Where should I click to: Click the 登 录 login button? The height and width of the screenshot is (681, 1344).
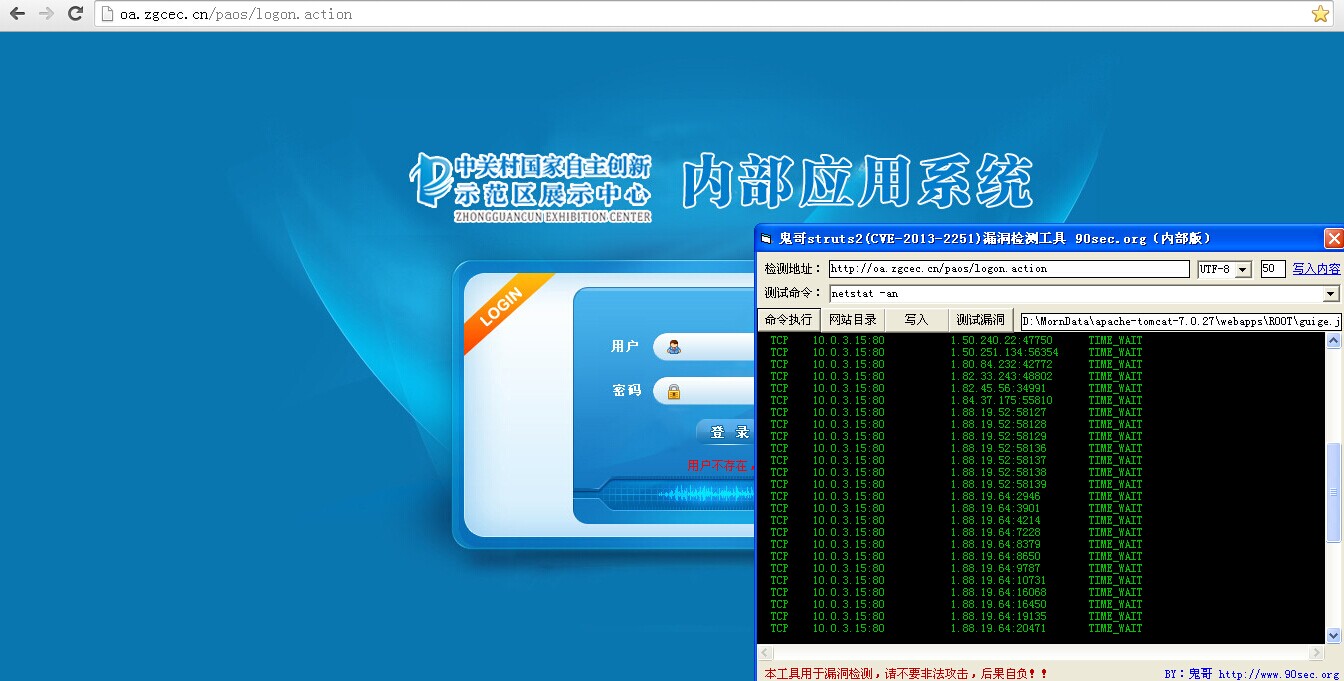[x=727, y=432]
